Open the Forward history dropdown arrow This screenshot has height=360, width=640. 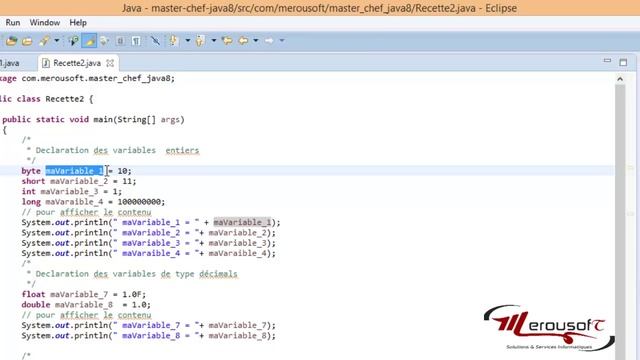(x=282, y=40)
